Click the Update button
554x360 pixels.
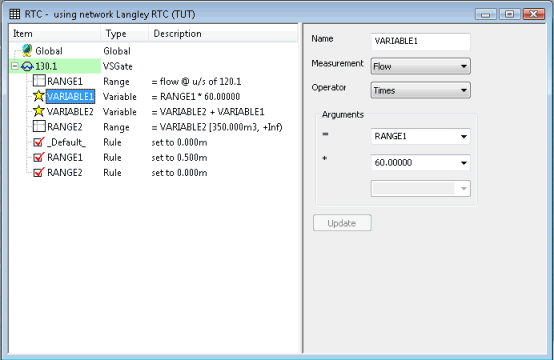[x=342, y=223]
